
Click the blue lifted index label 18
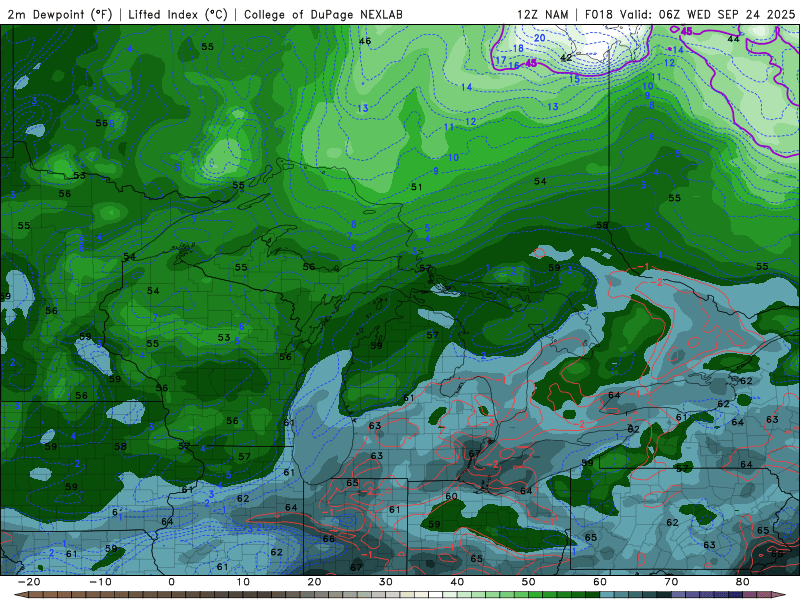click(518, 48)
